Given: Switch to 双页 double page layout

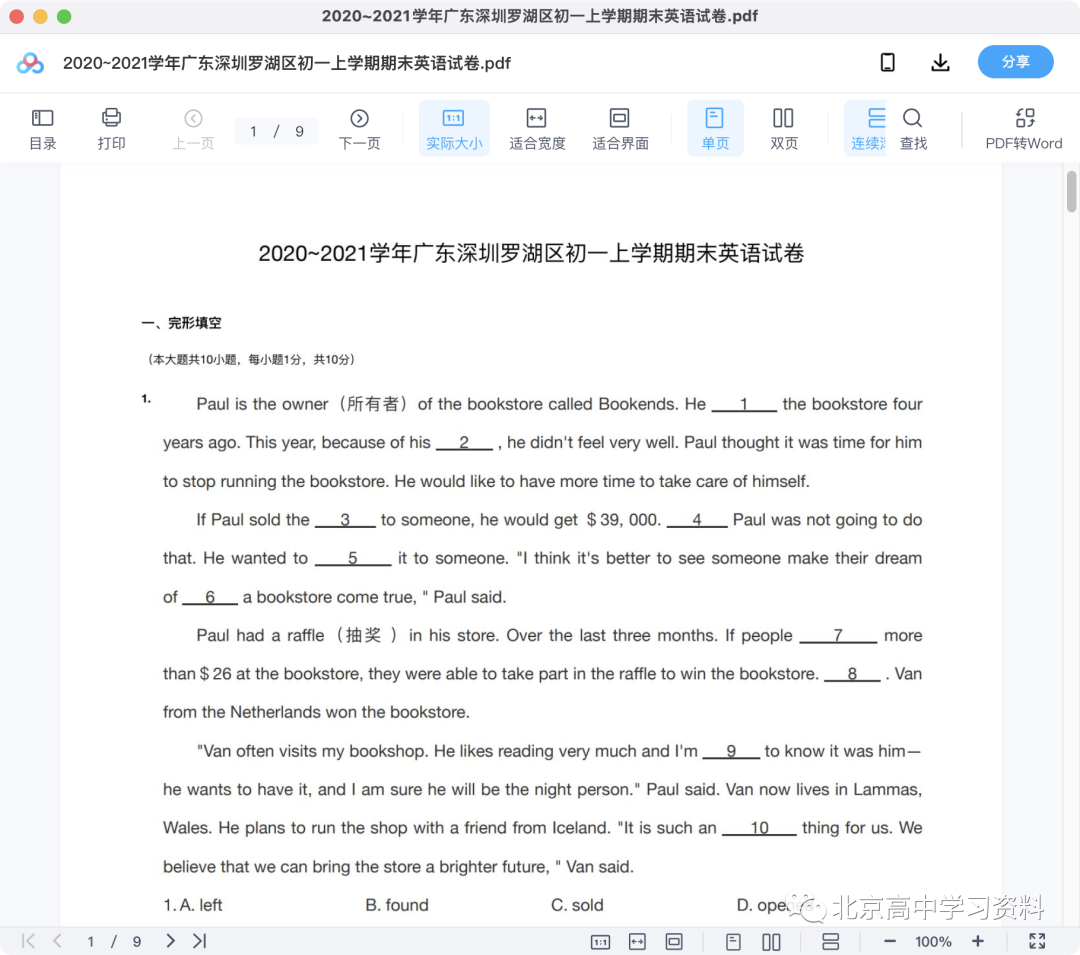Looking at the screenshot, I should point(784,129).
